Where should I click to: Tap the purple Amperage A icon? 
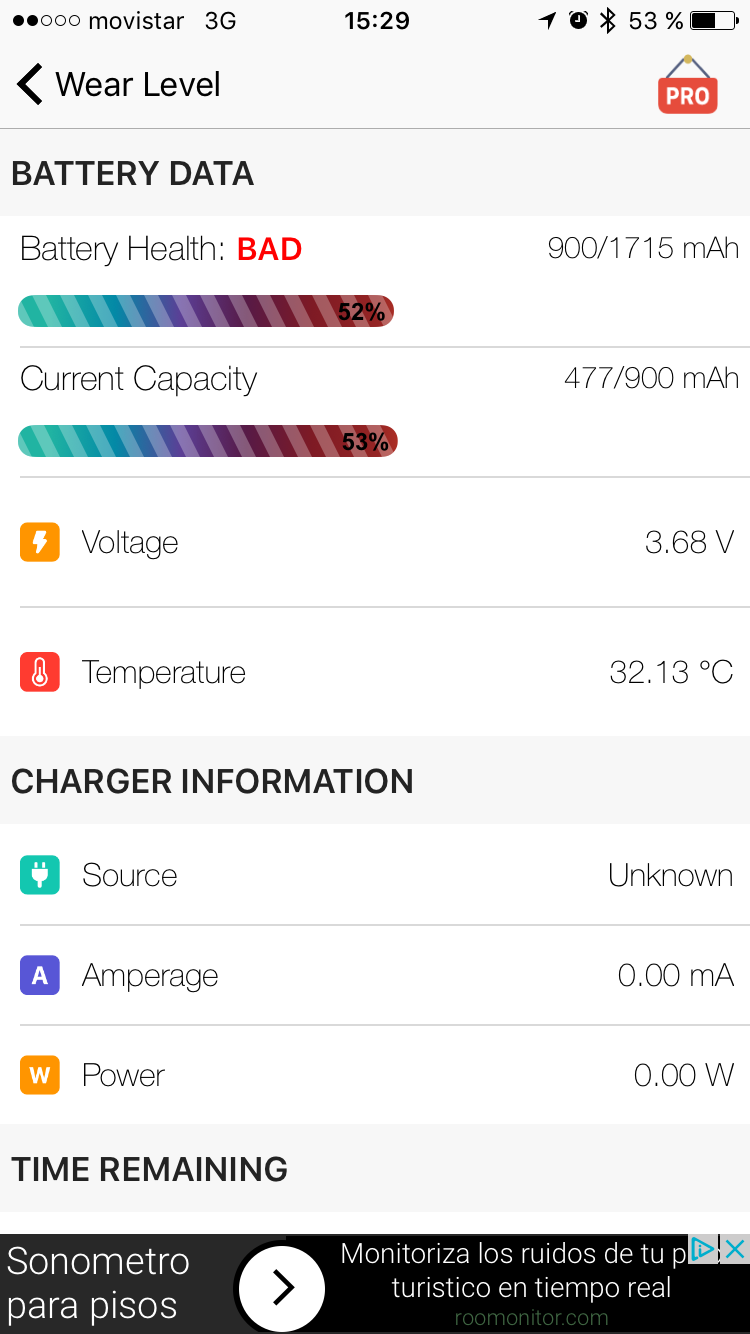40,975
